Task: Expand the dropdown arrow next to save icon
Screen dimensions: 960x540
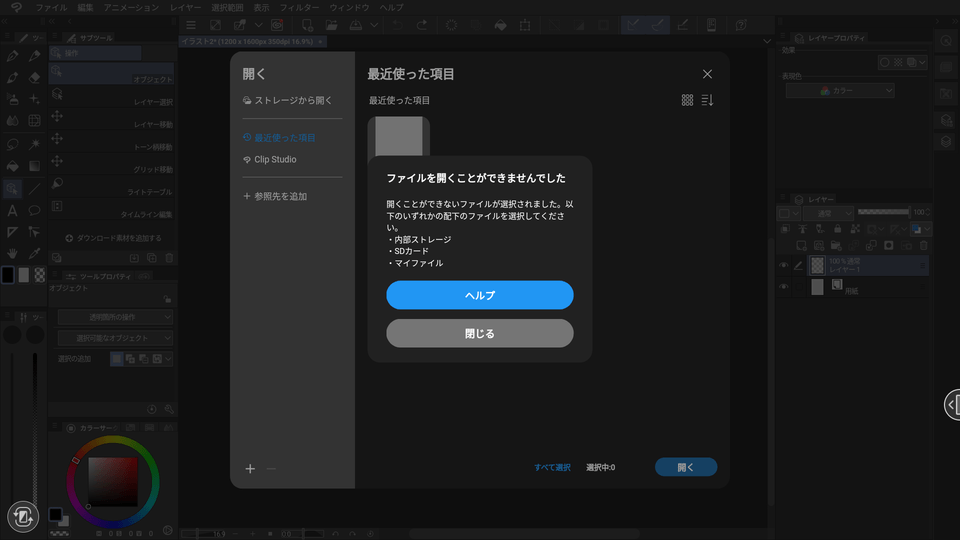Action: [374, 25]
